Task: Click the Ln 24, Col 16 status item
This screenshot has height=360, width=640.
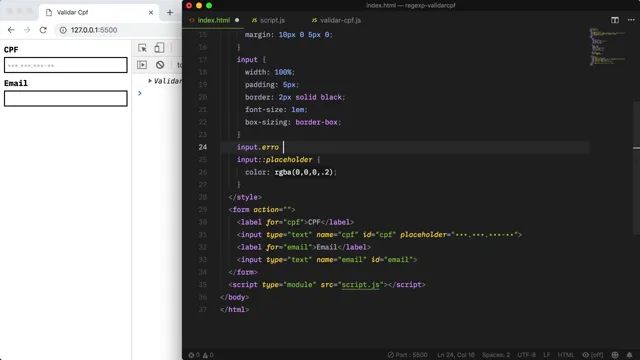Action: [x=456, y=355]
